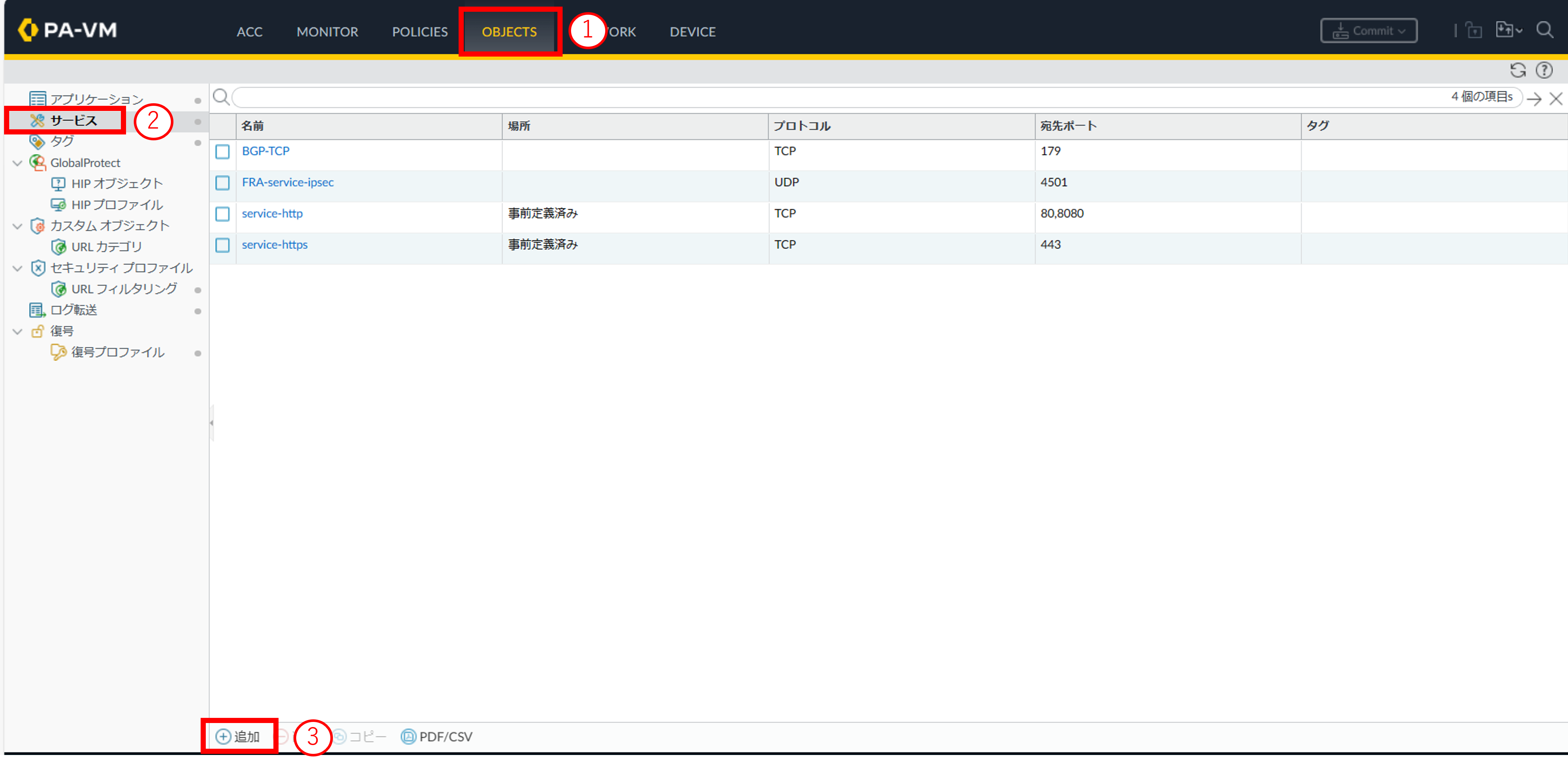Collapse the GlobalProtect tree node
The image size is (1568, 766).
coord(18,163)
